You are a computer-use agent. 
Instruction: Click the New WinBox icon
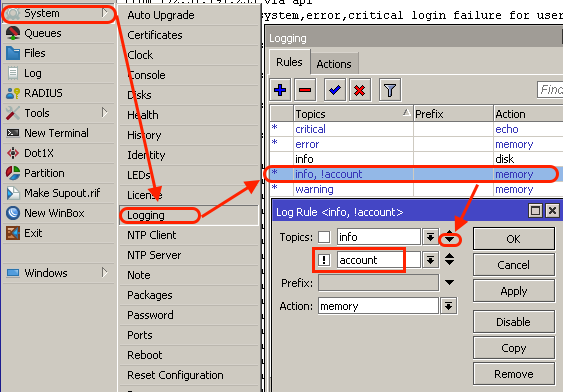13,213
